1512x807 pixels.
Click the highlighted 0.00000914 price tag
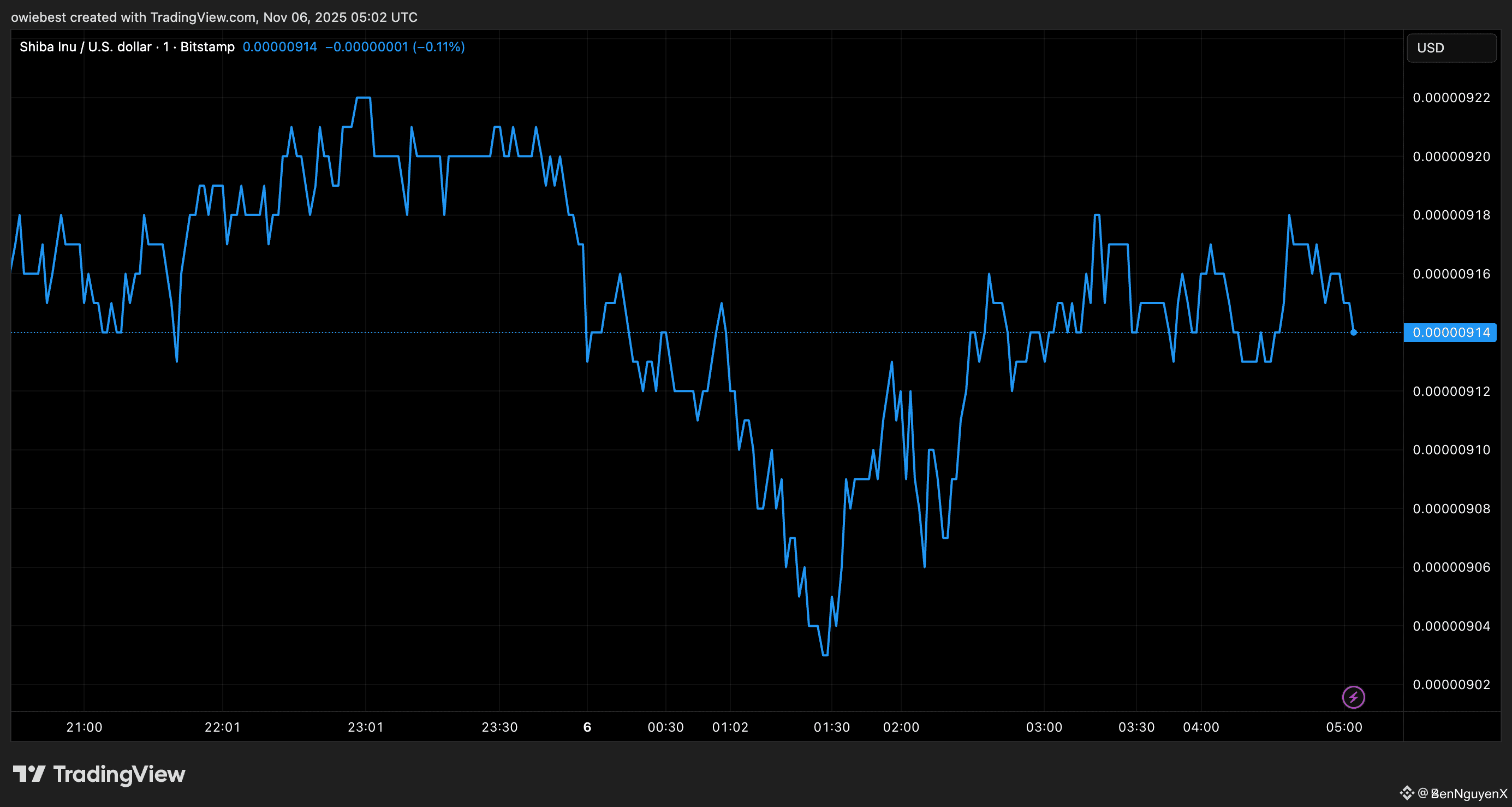[1450, 333]
